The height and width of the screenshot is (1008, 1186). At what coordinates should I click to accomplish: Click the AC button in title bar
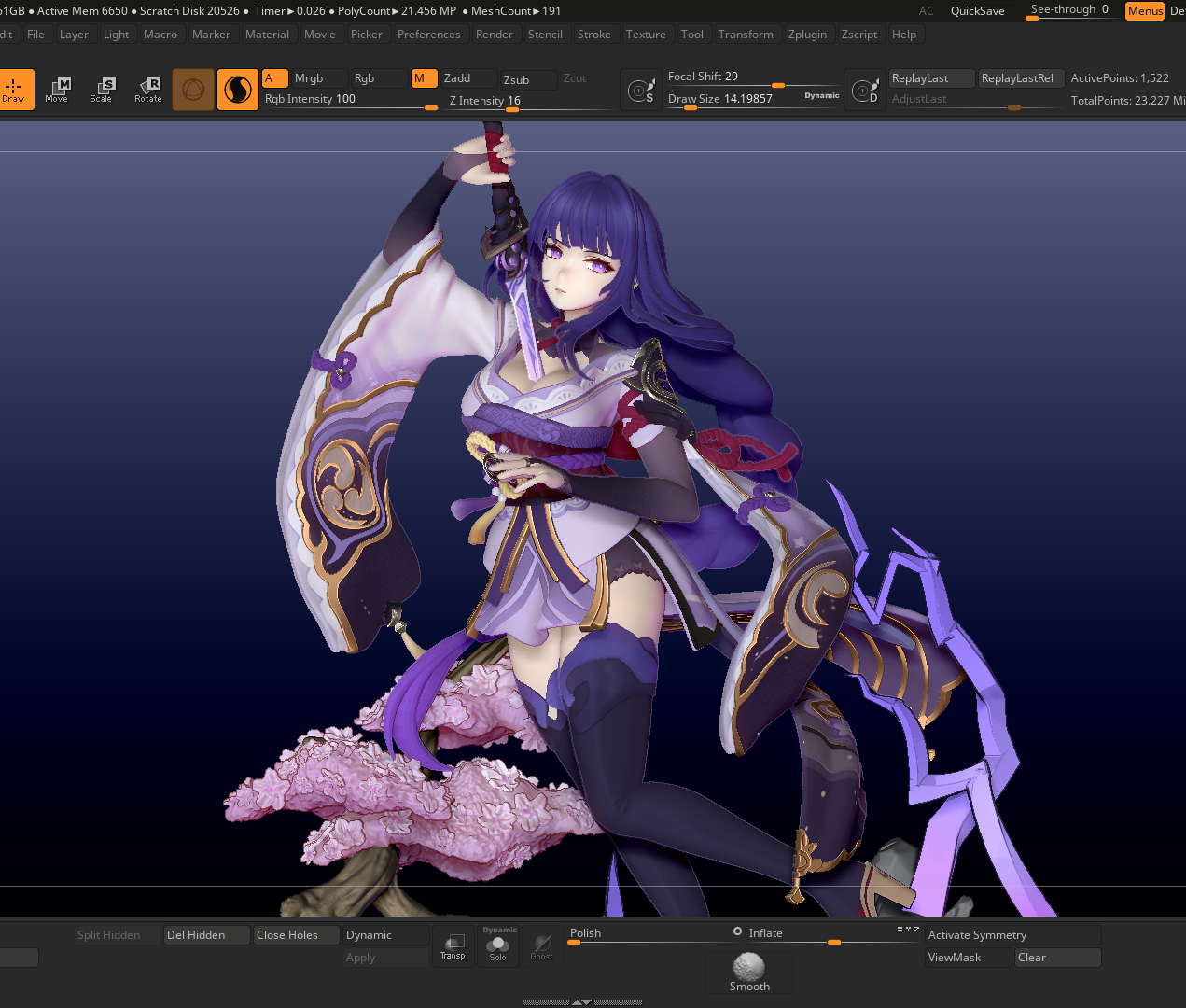tap(926, 11)
